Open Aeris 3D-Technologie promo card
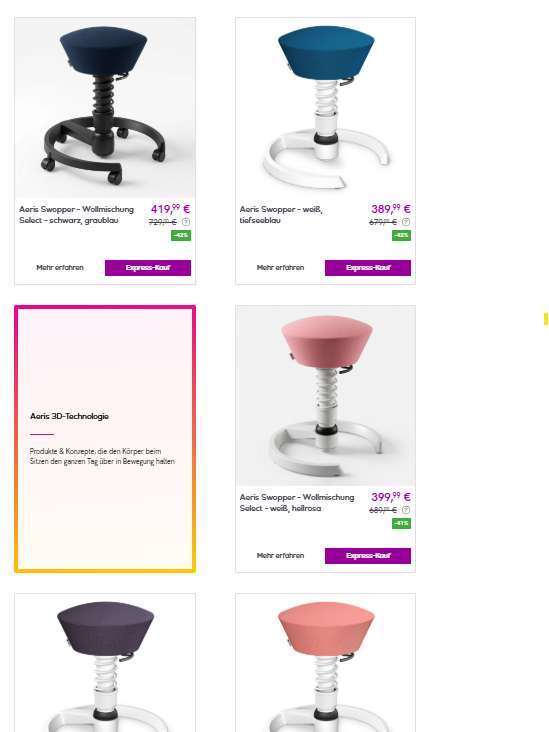549x732 pixels. [x=105, y=439]
